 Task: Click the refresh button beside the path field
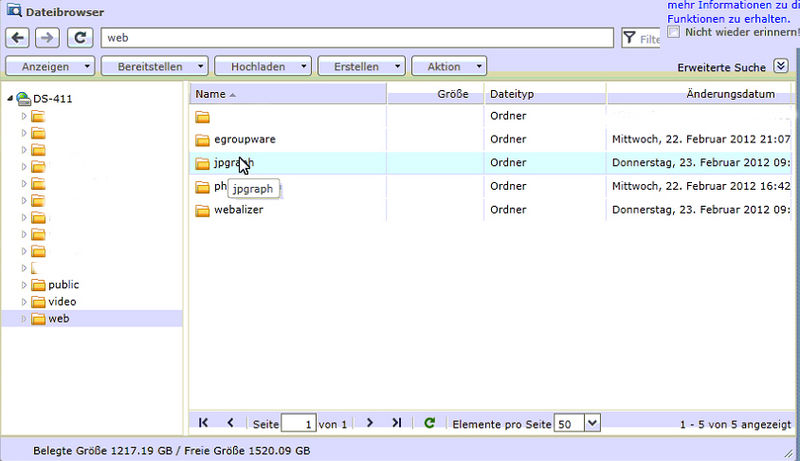click(81, 39)
